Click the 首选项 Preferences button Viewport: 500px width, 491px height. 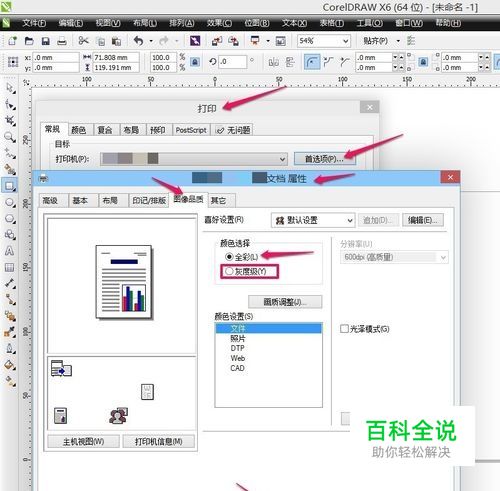[324, 159]
